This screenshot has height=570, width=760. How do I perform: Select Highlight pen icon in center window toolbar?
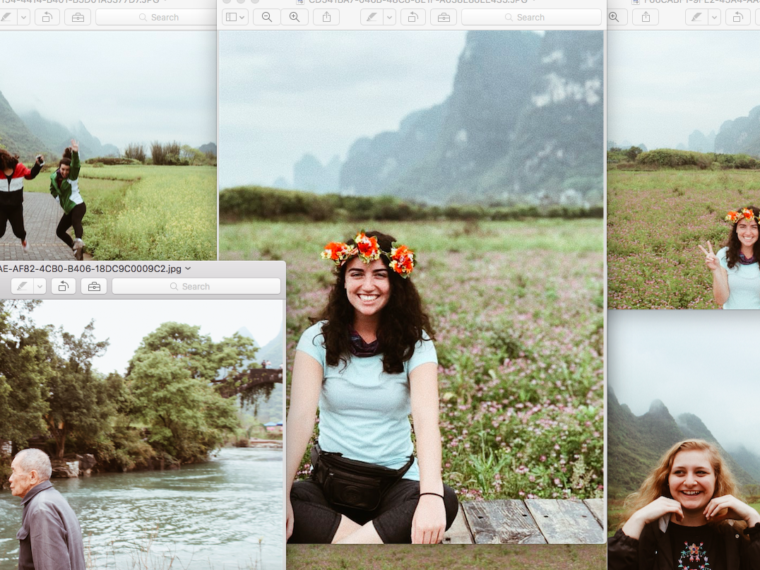pos(371,17)
